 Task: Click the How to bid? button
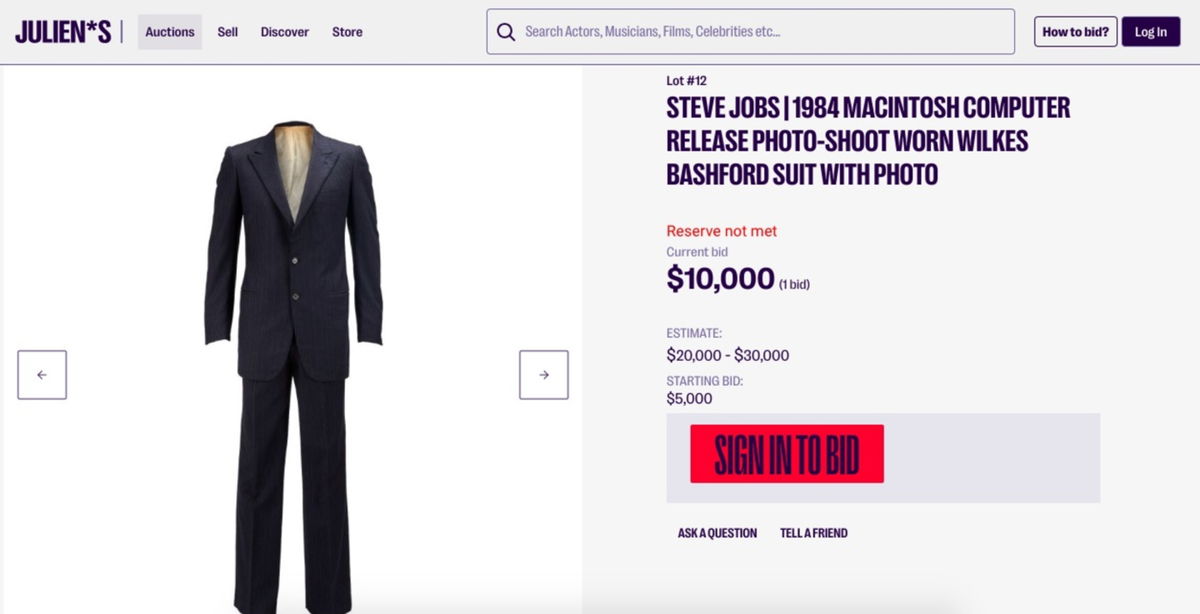coord(1074,31)
